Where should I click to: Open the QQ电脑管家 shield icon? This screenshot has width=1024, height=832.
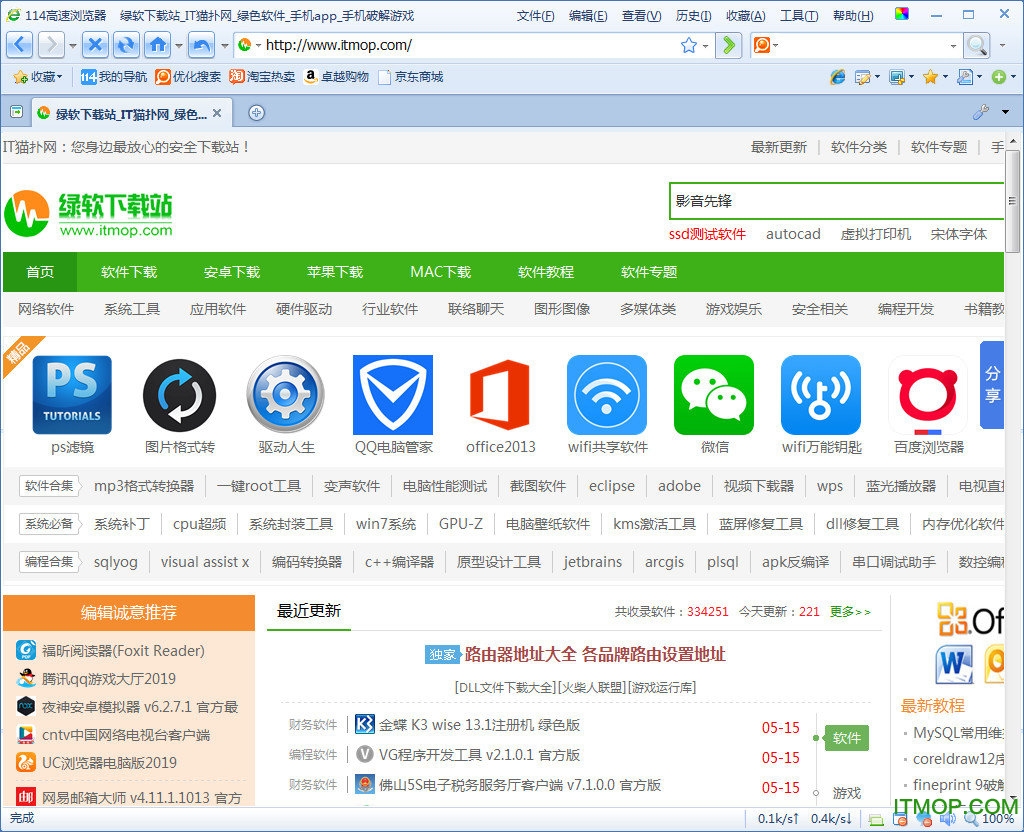393,394
